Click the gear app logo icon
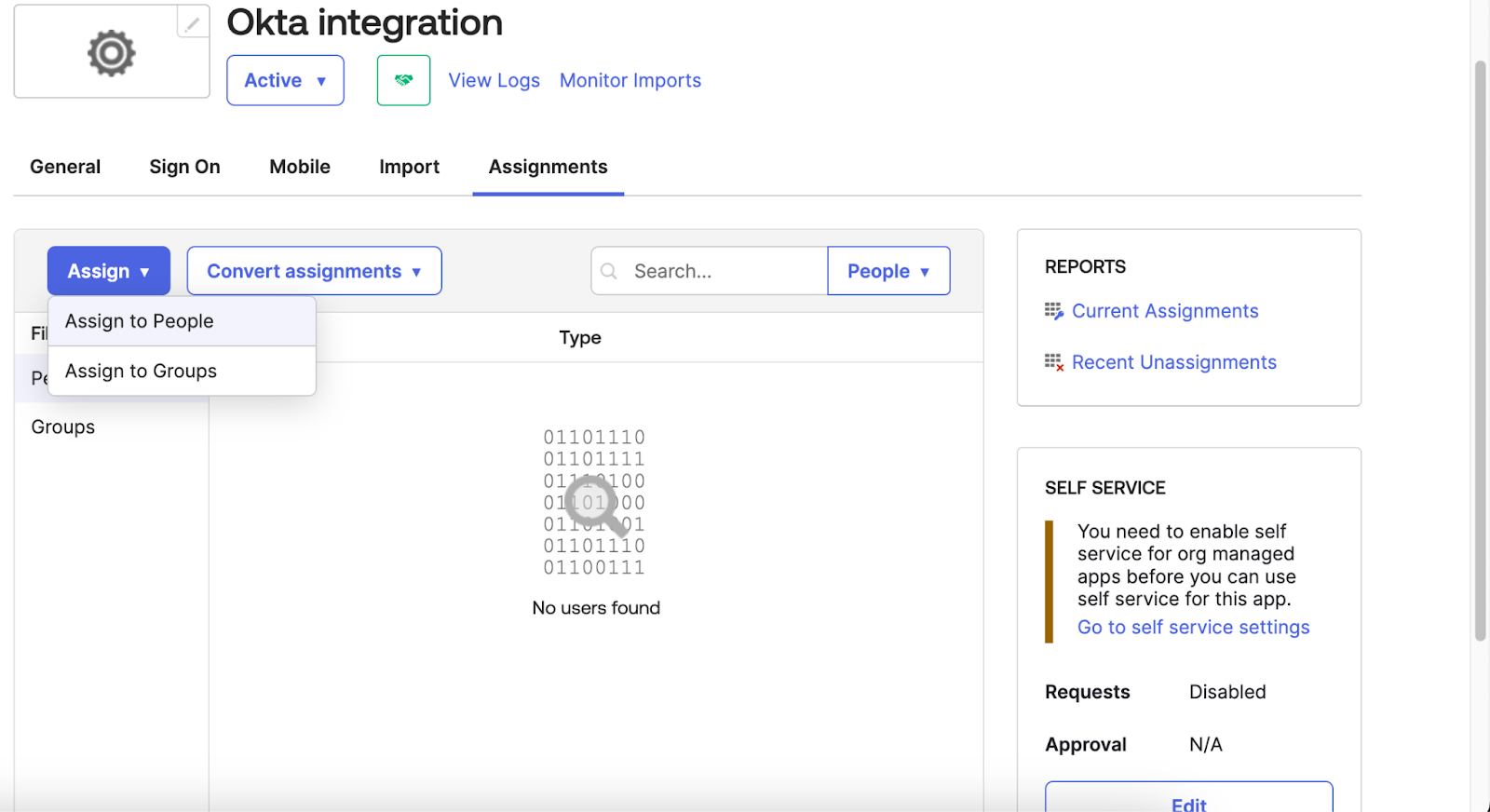This screenshot has width=1490, height=812. tap(112, 53)
